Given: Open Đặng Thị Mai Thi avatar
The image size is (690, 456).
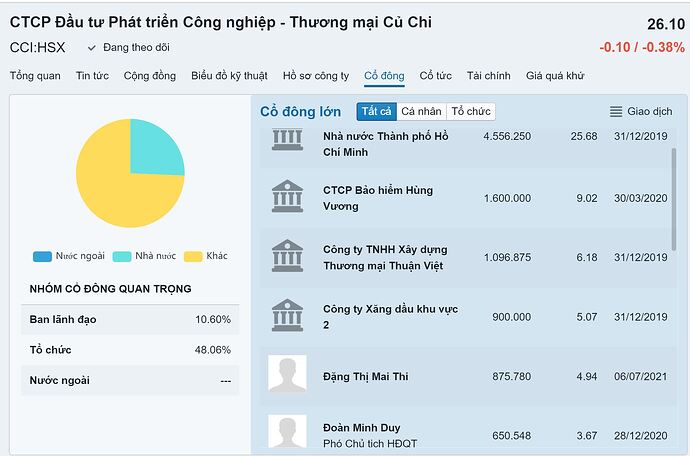Looking at the screenshot, I should pos(287,374).
